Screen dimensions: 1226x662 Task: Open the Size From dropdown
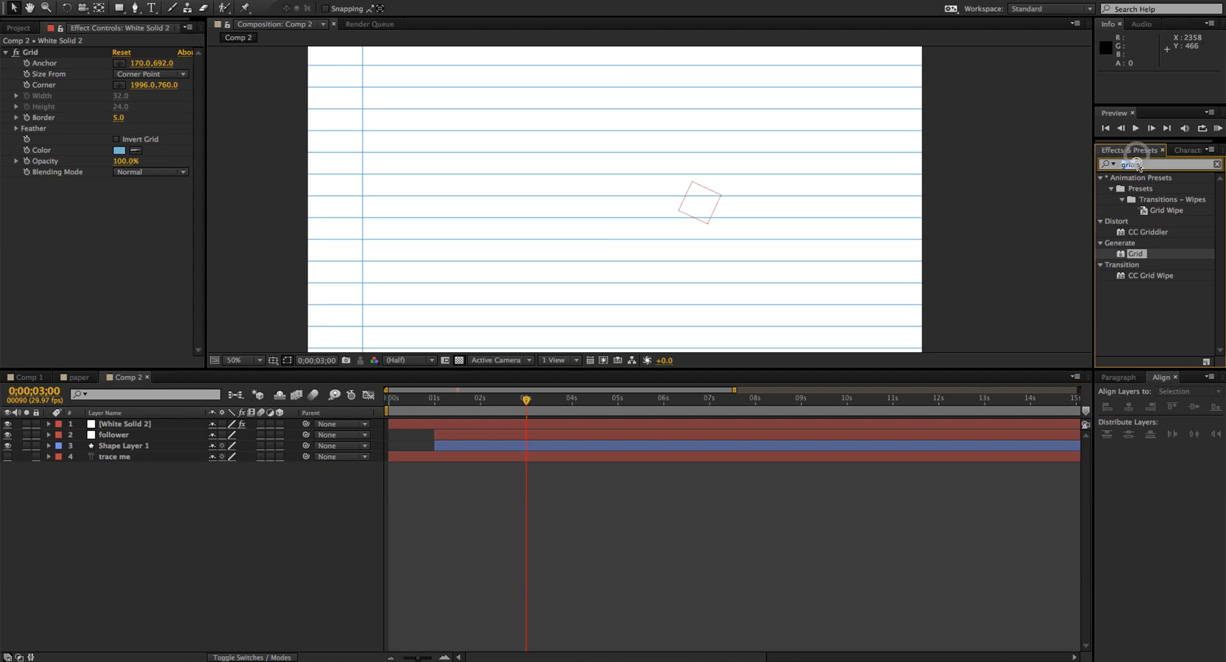pos(150,73)
